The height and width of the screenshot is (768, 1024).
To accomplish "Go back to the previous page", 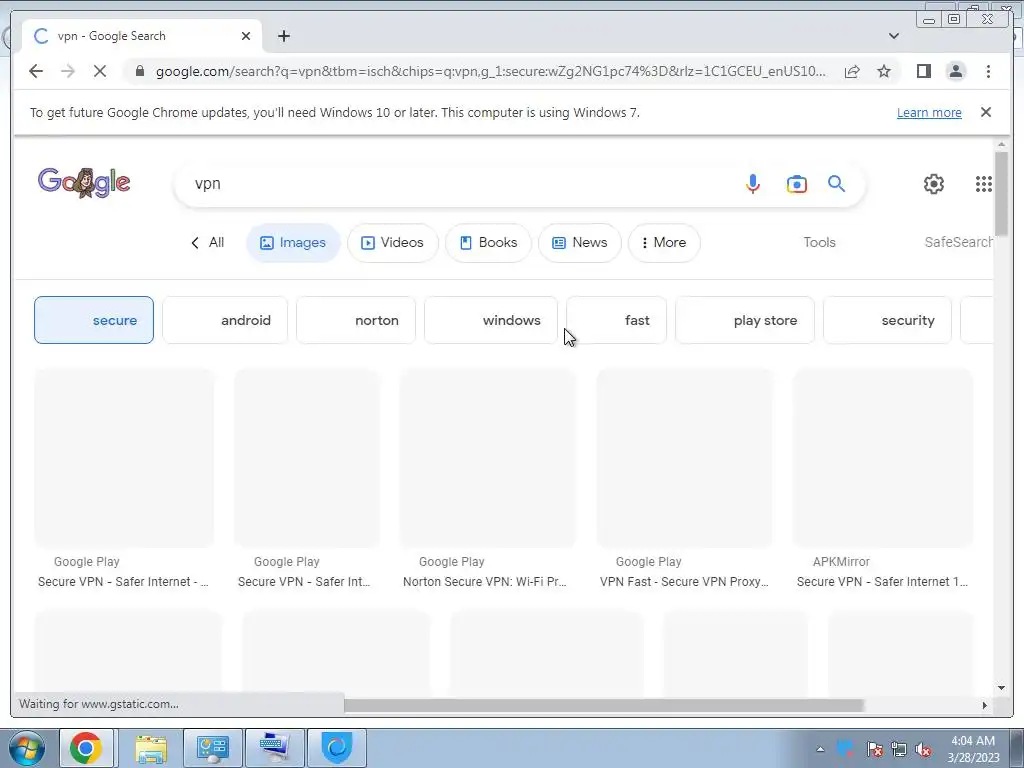I will (x=36, y=71).
